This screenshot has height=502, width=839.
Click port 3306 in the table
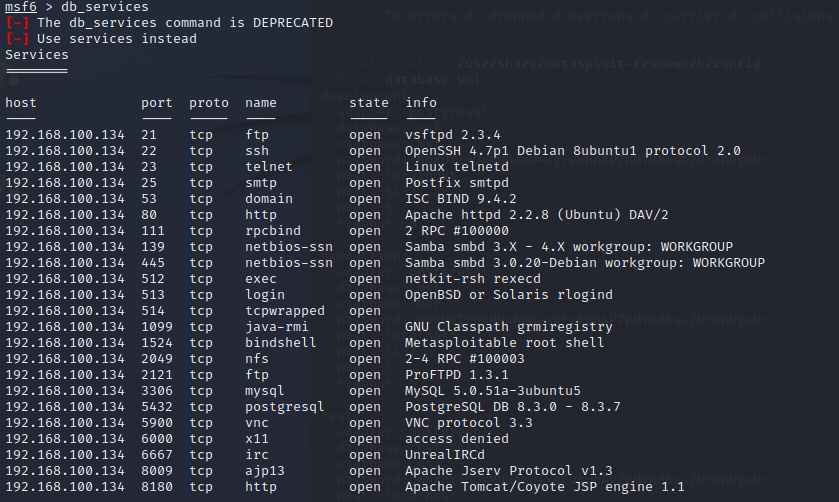[157, 391]
